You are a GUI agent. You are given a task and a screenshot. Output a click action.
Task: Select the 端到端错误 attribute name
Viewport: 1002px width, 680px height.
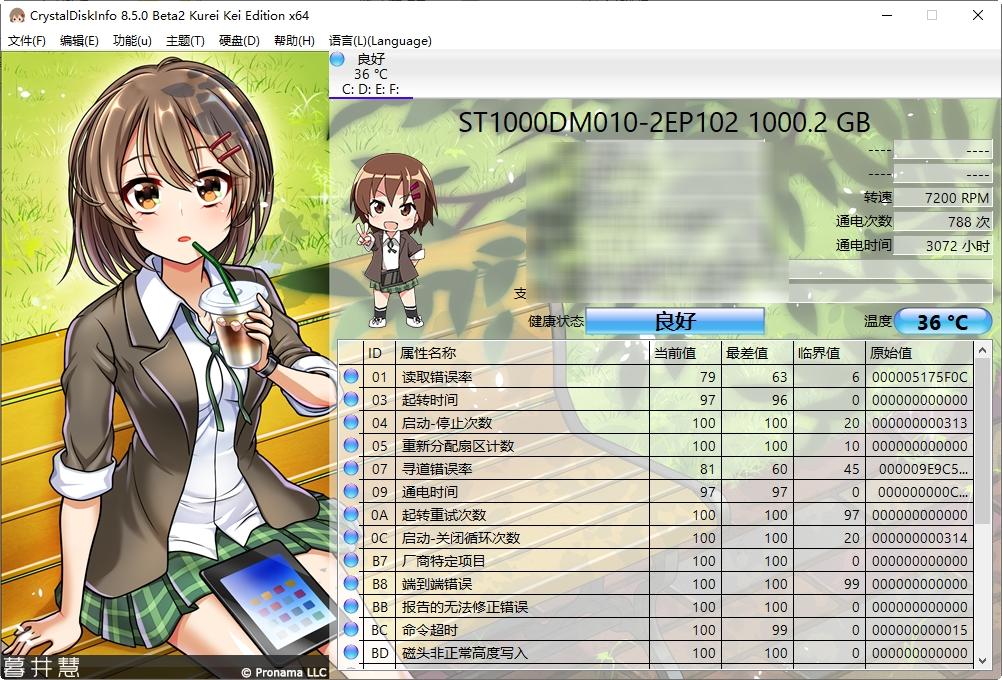[437, 584]
